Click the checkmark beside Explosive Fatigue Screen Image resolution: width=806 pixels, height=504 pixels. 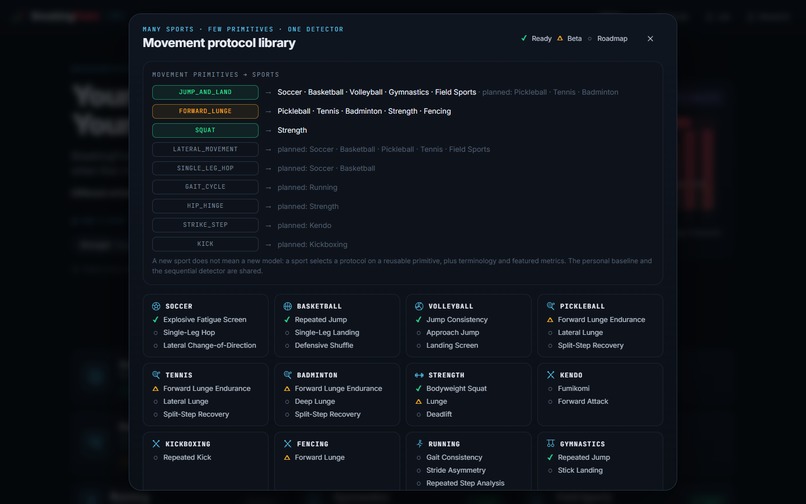pyautogui.click(x=155, y=319)
